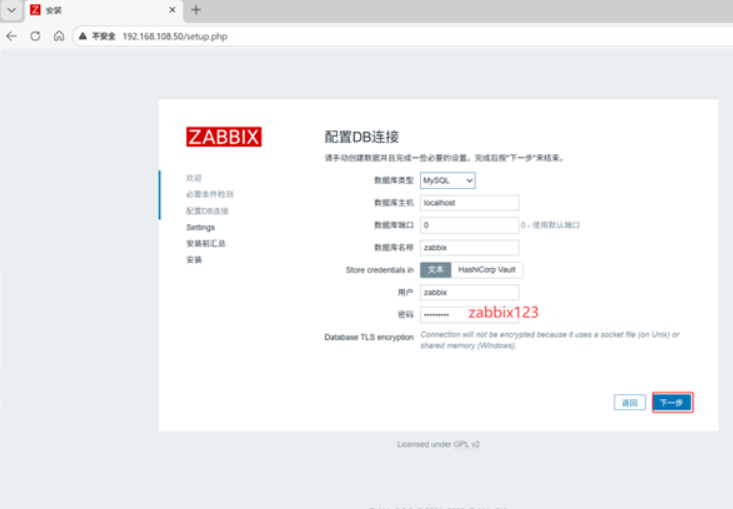733x509 pixels.
Task: Select the final 安装 step in sidebar
Action: coord(194,260)
